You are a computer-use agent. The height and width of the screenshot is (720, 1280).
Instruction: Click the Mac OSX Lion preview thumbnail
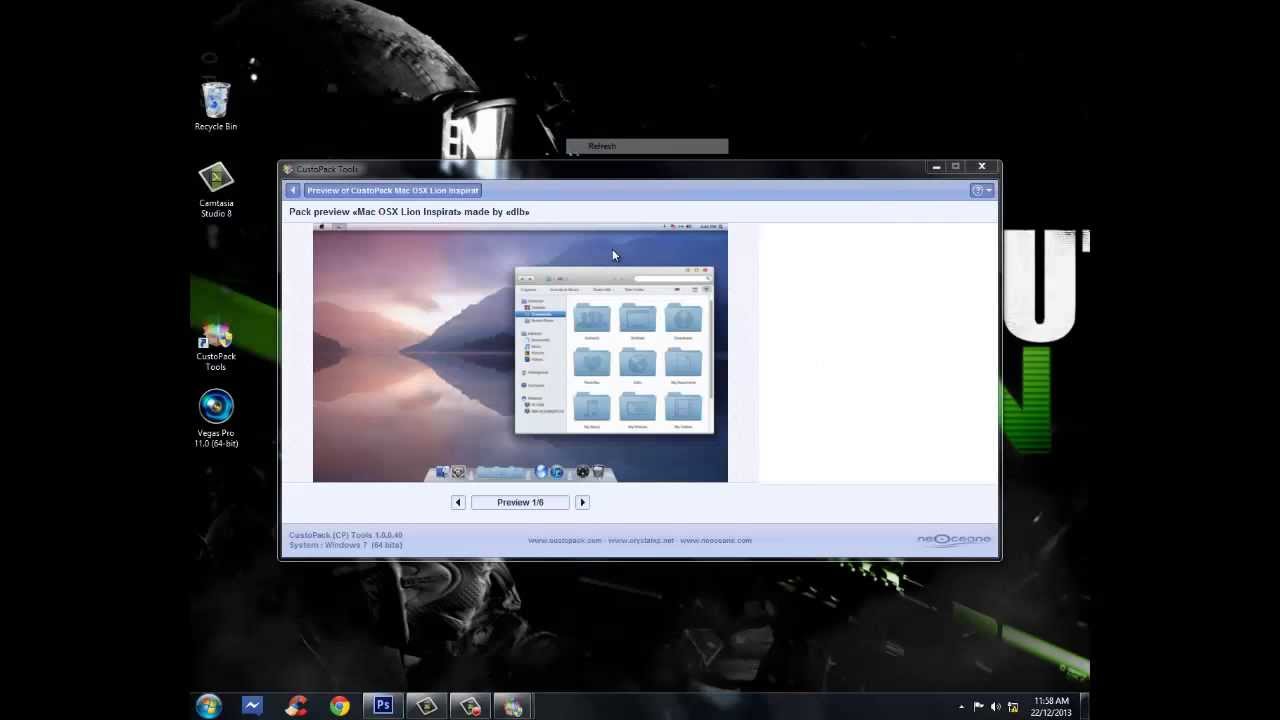520,353
